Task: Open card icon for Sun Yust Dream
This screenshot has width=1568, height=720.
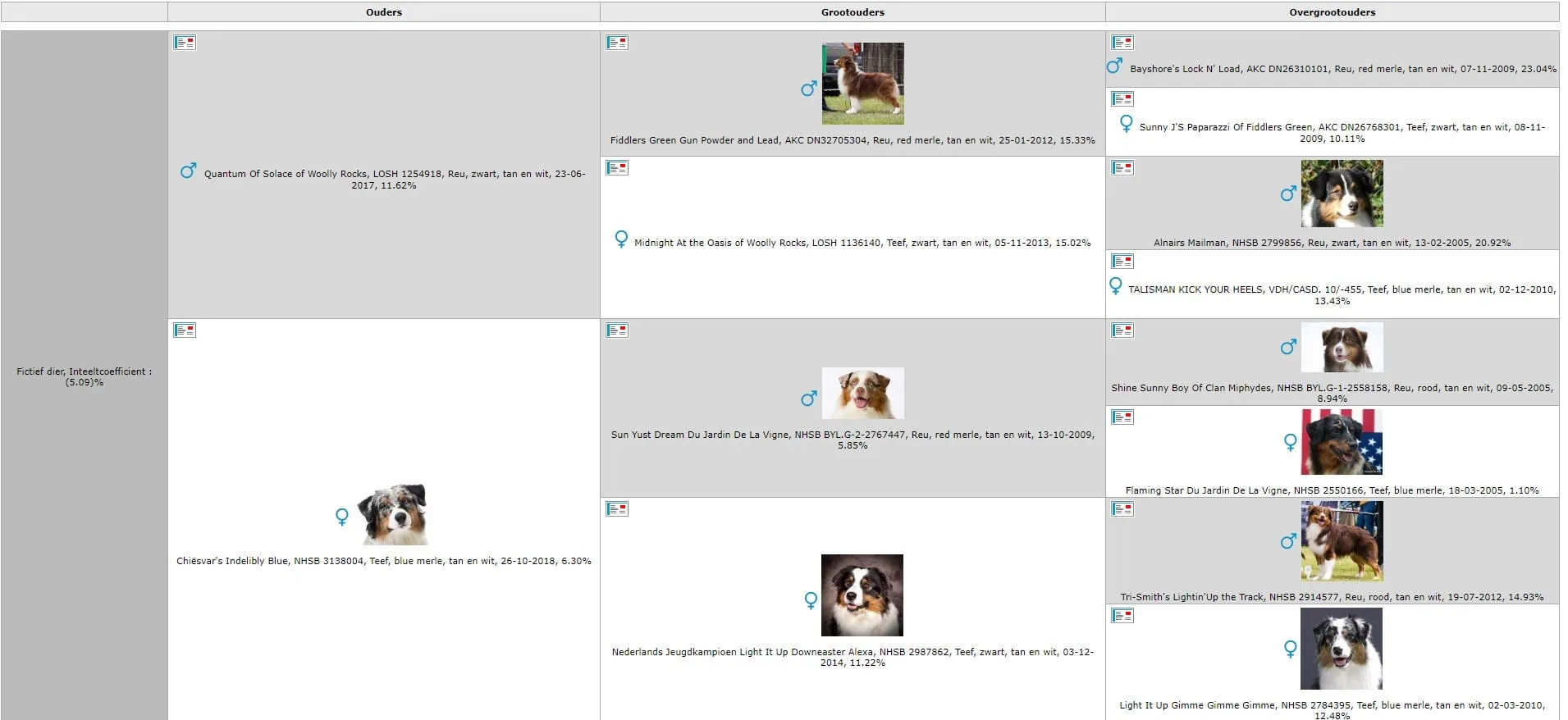Action: pyautogui.click(x=617, y=330)
